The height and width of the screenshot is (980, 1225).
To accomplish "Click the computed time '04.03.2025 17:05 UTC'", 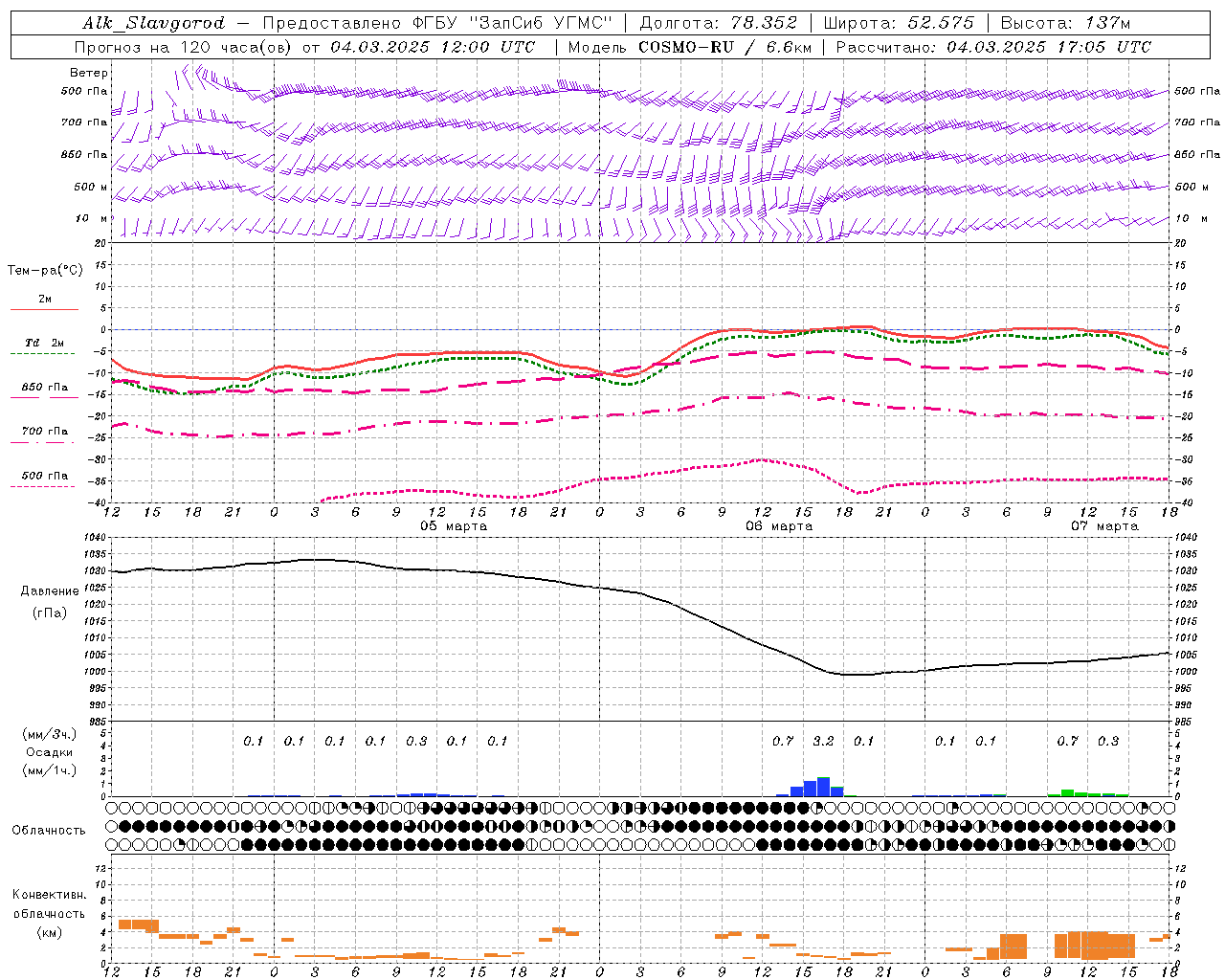I will tap(1049, 47).
